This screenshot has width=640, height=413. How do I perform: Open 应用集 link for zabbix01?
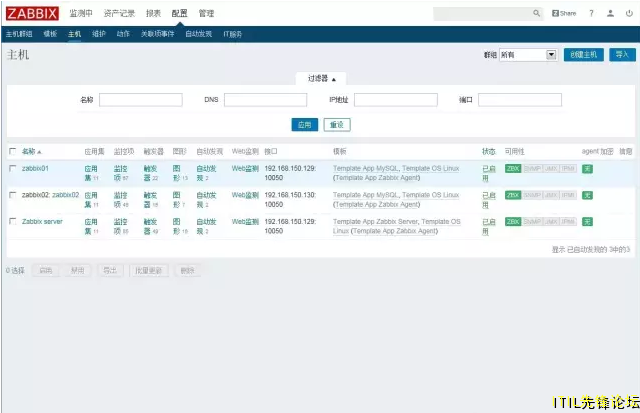click(91, 173)
